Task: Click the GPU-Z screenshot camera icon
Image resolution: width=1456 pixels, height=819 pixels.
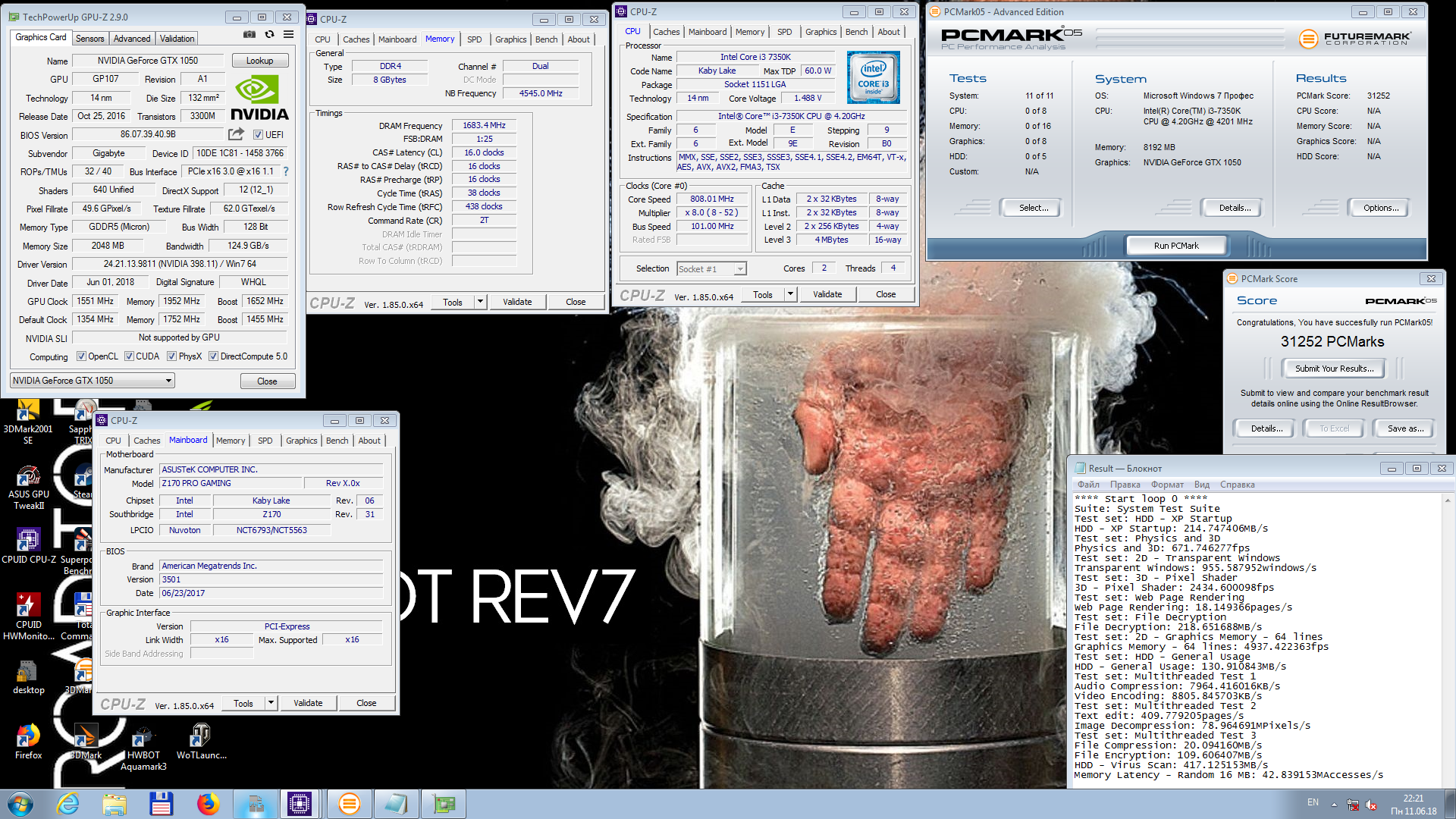Action: (249, 35)
